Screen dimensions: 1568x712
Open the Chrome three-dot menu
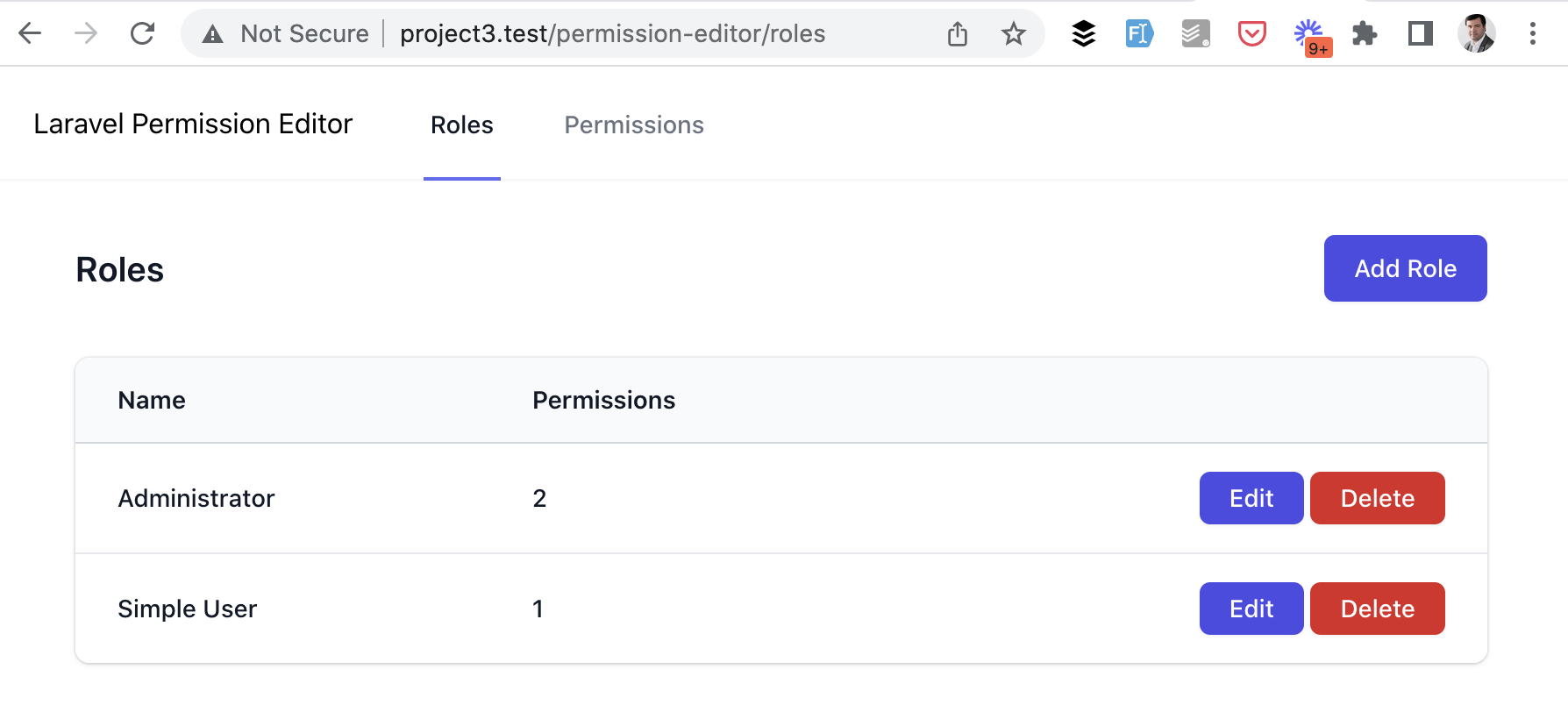coord(1533,34)
